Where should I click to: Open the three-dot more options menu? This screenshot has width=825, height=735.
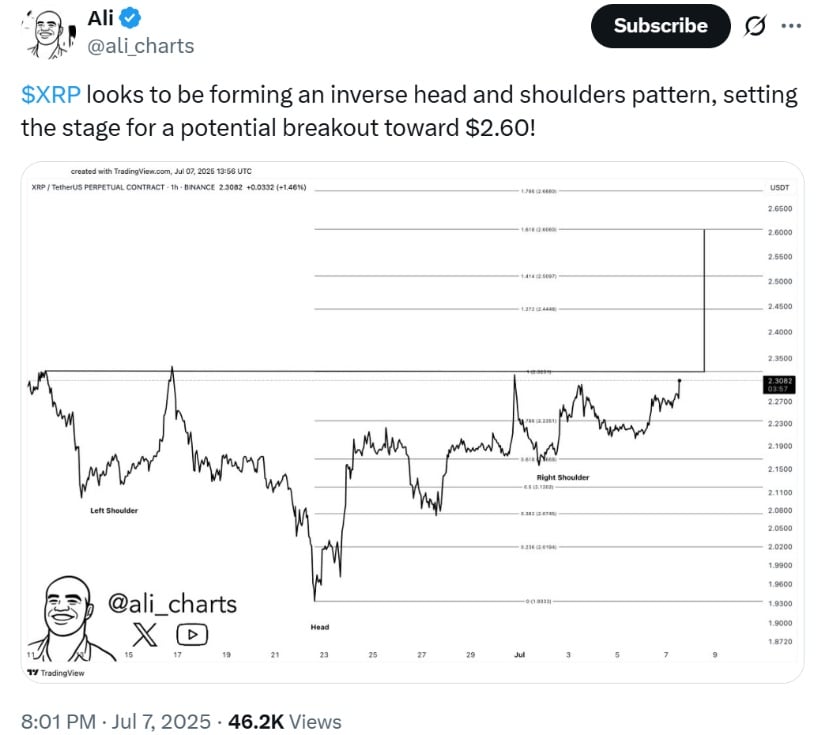(x=791, y=25)
